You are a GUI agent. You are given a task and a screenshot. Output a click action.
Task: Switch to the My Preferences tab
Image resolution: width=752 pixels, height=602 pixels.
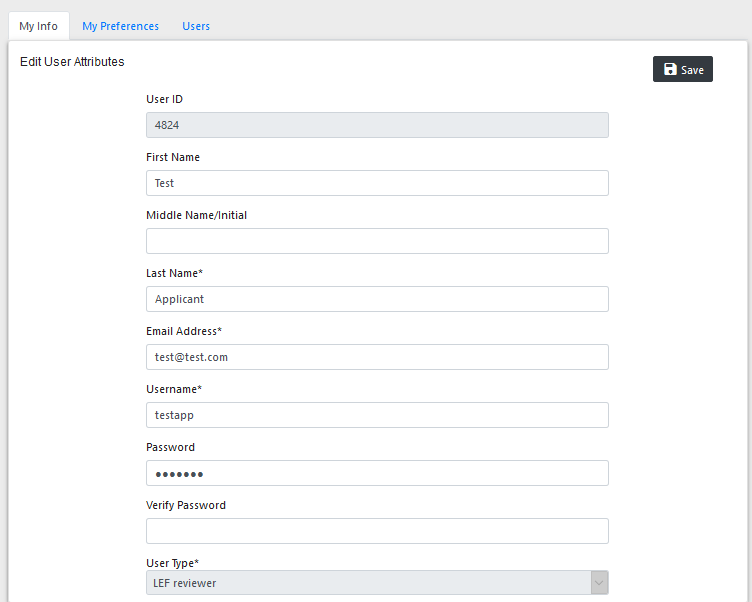(x=120, y=26)
